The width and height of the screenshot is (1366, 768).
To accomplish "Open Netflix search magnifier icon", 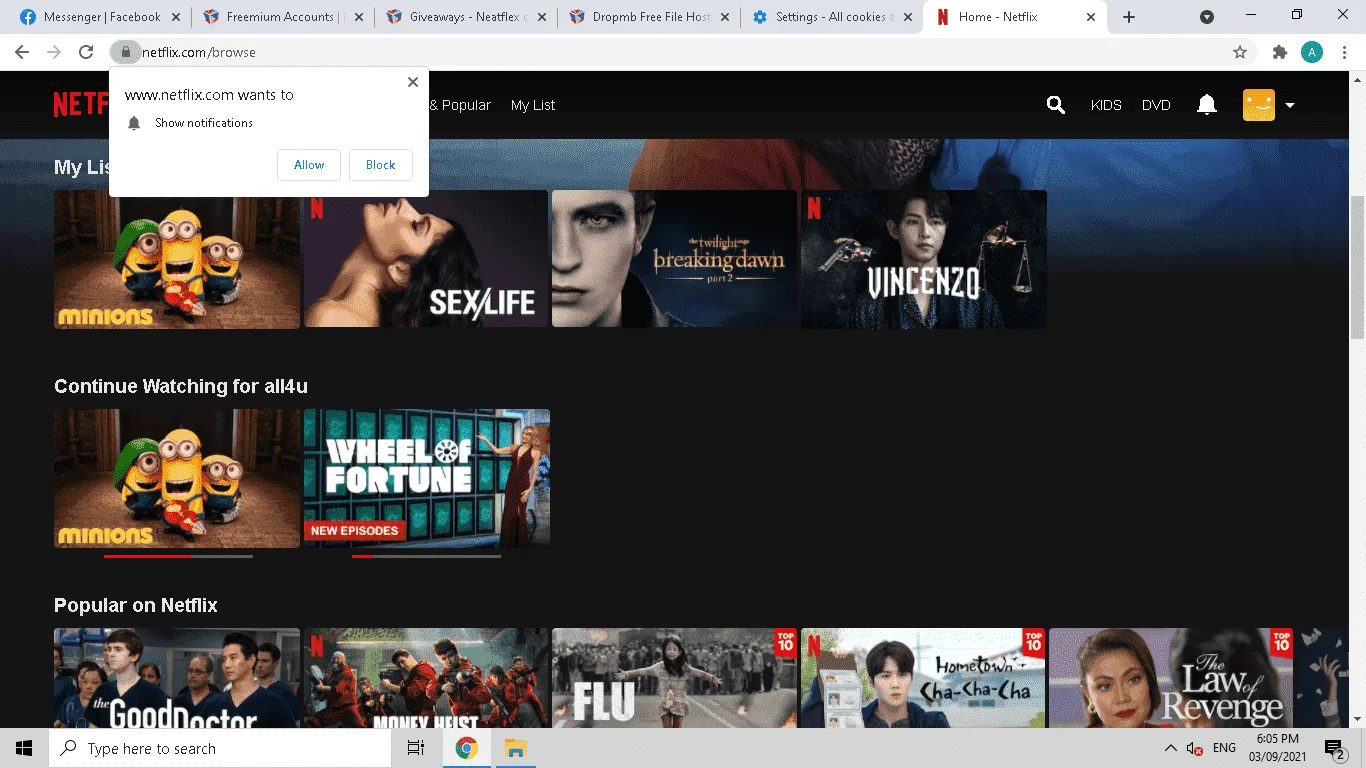I will [1055, 105].
